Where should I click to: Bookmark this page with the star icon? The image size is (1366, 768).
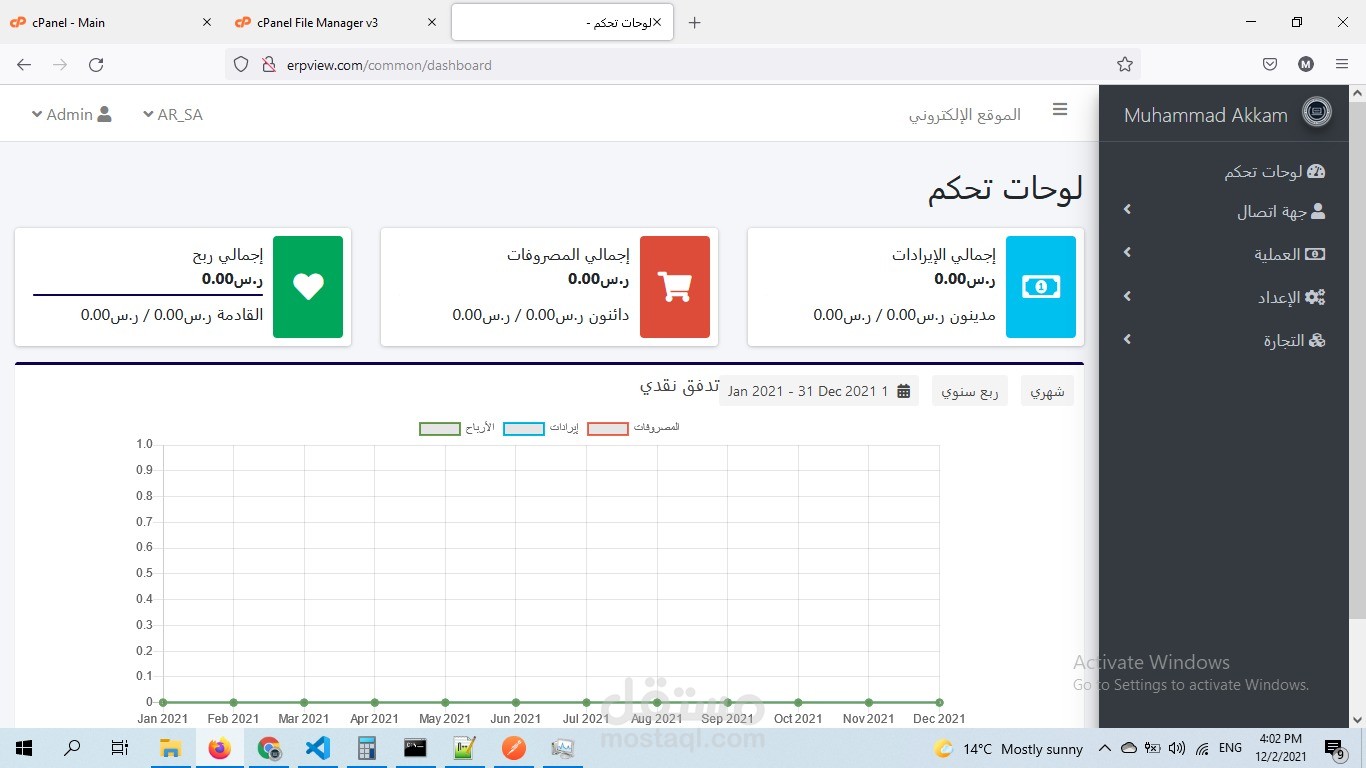[x=1125, y=64]
